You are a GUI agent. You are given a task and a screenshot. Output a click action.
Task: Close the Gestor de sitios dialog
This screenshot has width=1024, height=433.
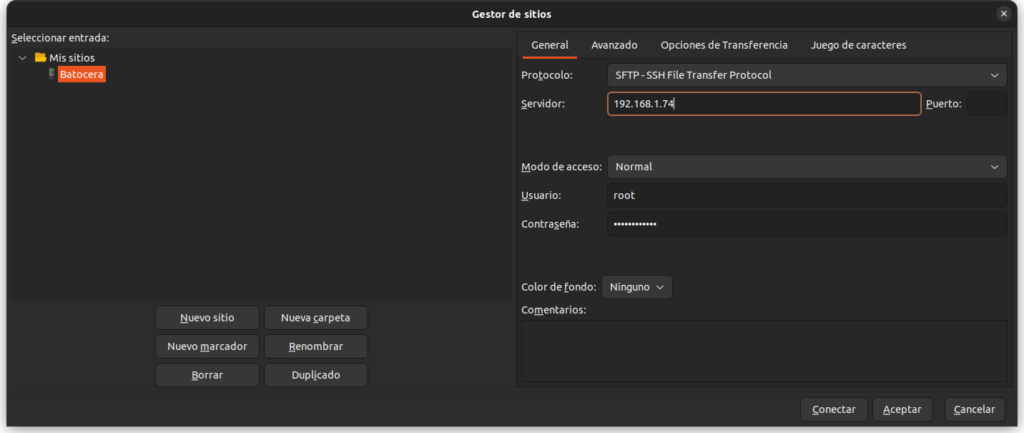[x=1004, y=14]
